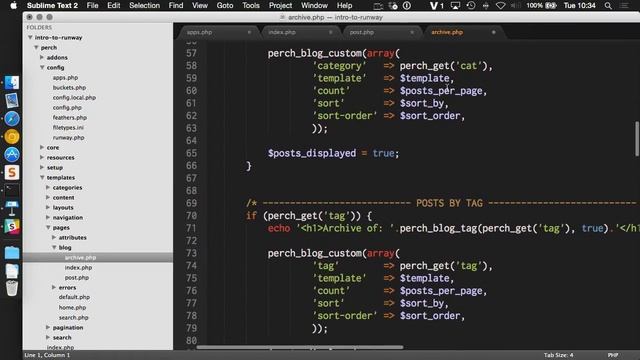Expand the layouts folder
This screenshot has height=360, width=640.
point(48,207)
